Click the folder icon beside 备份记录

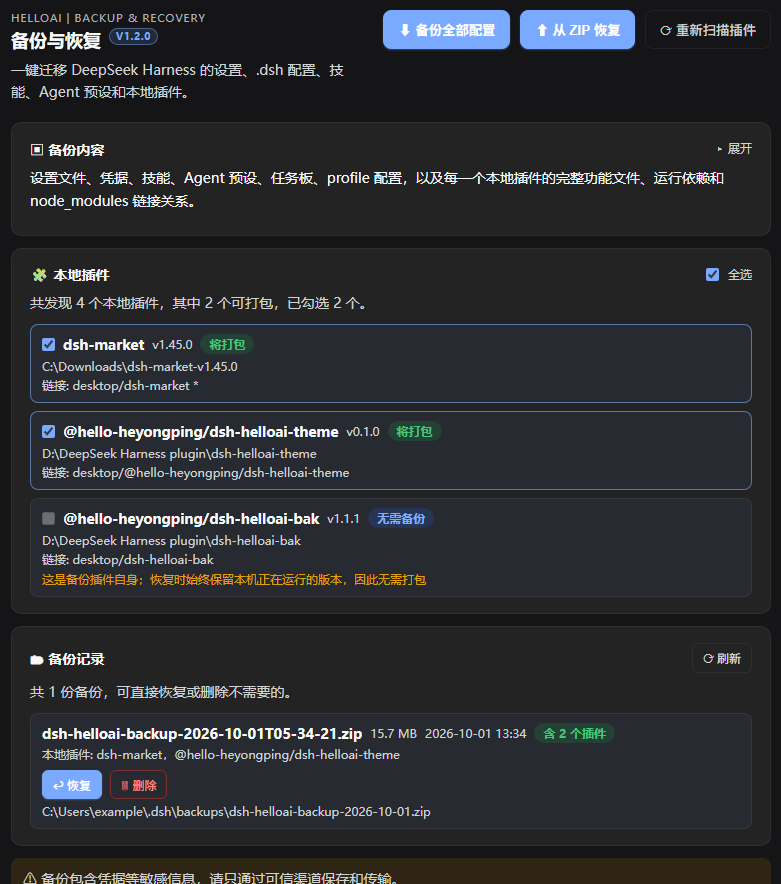pos(37,660)
